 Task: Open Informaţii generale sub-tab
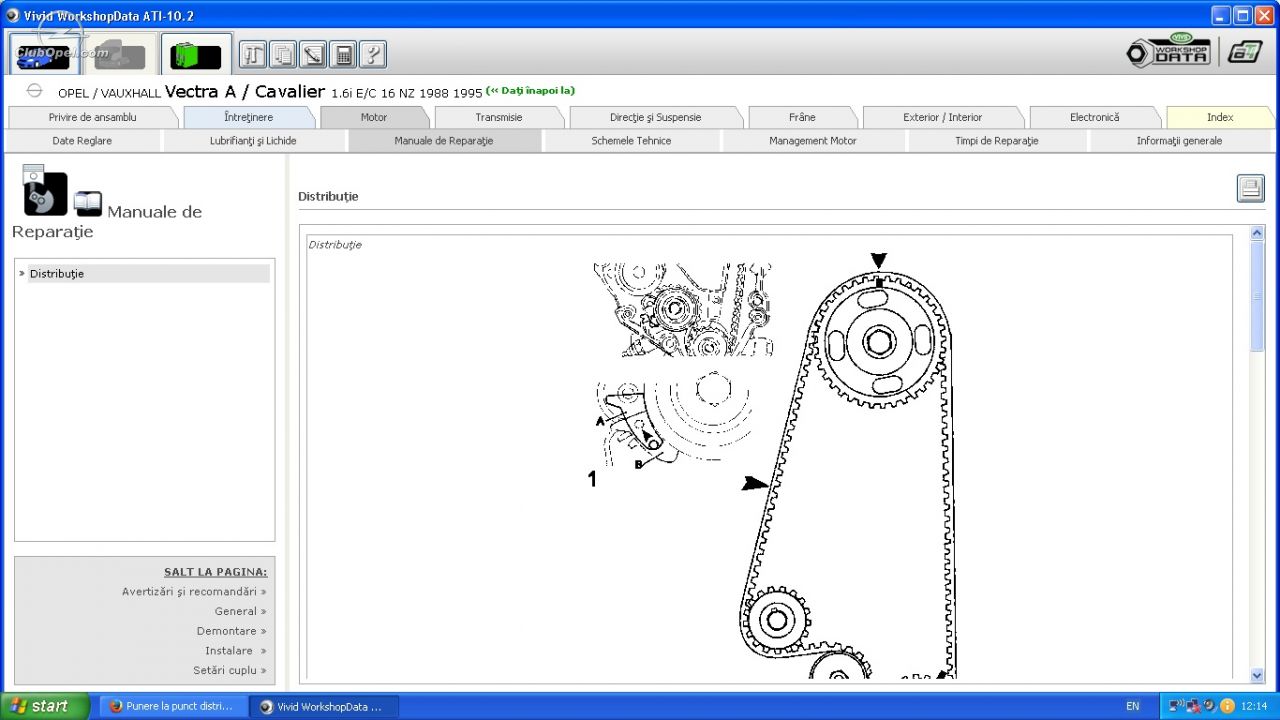[x=1179, y=141]
